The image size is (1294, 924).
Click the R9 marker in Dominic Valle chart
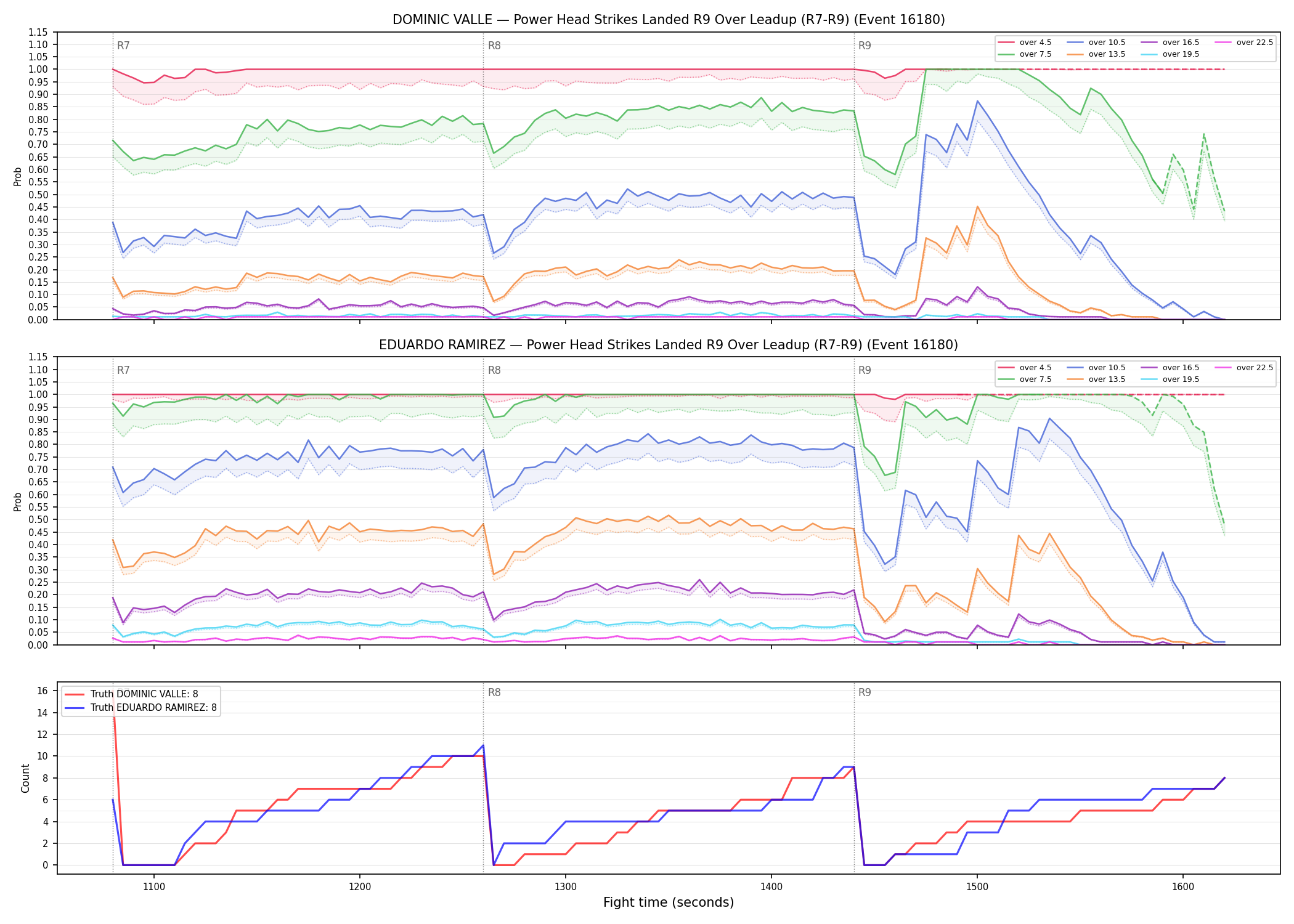click(865, 46)
